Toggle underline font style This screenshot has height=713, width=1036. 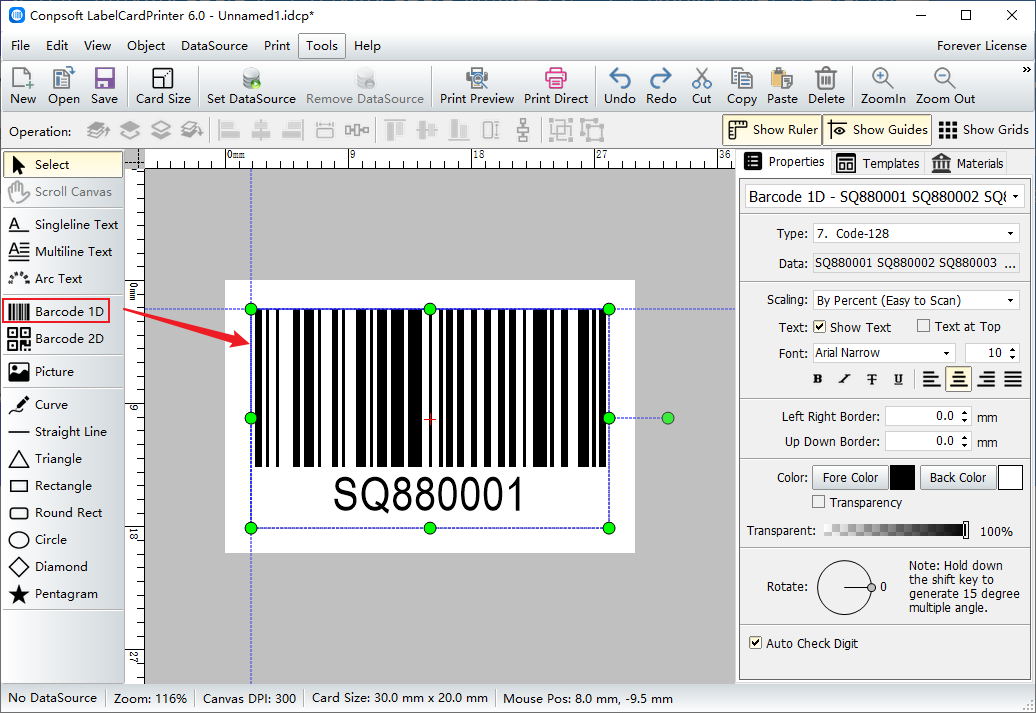(898, 379)
